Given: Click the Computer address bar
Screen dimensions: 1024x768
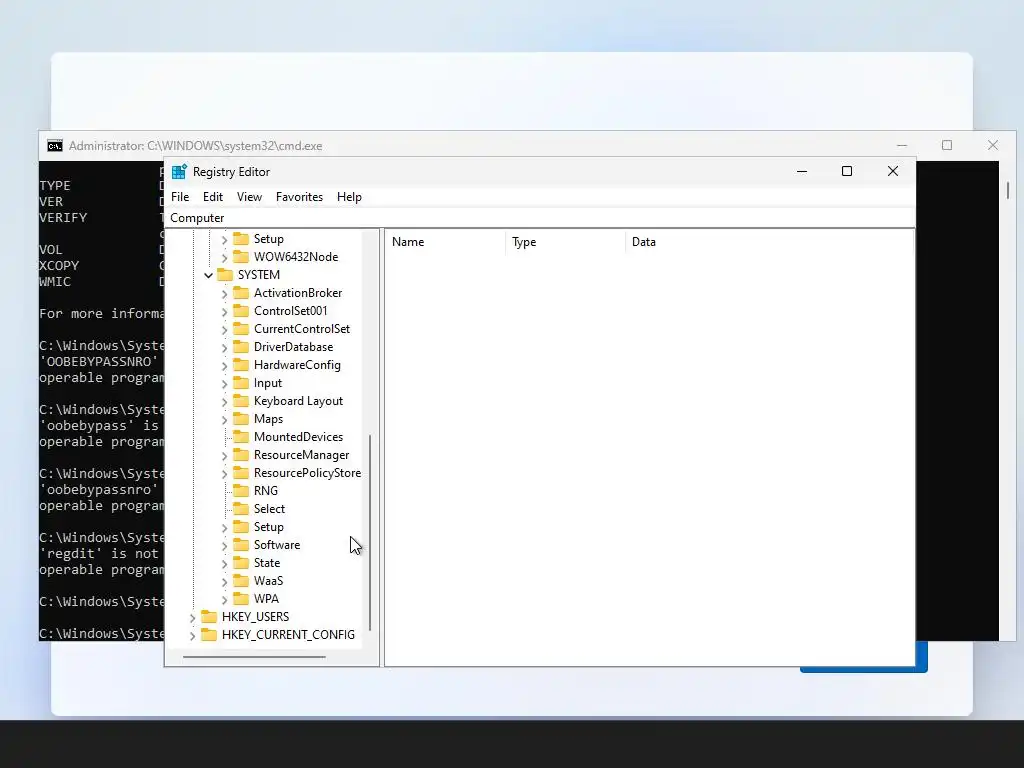Looking at the screenshot, I should point(539,217).
